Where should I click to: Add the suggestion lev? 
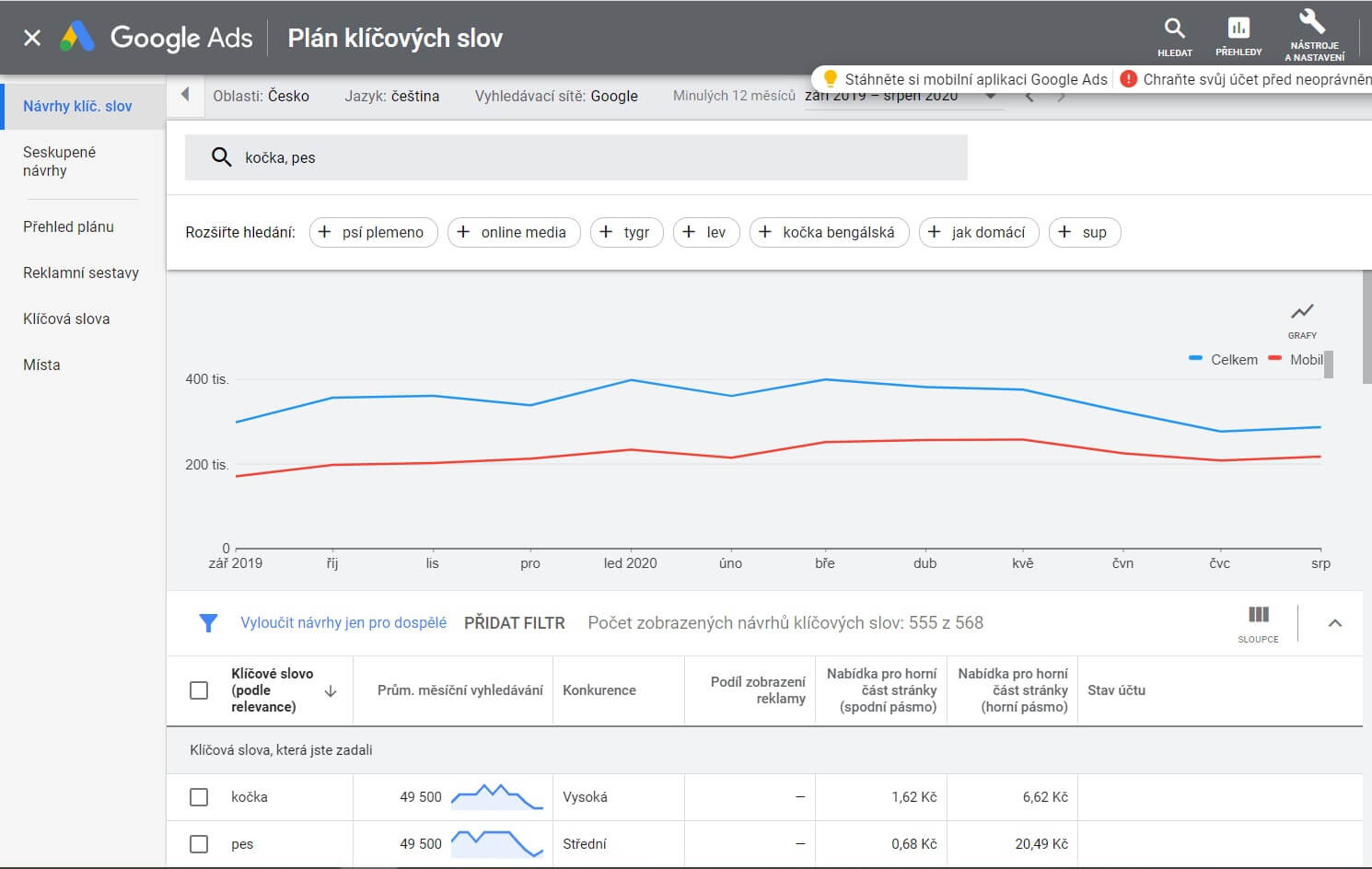tap(706, 232)
